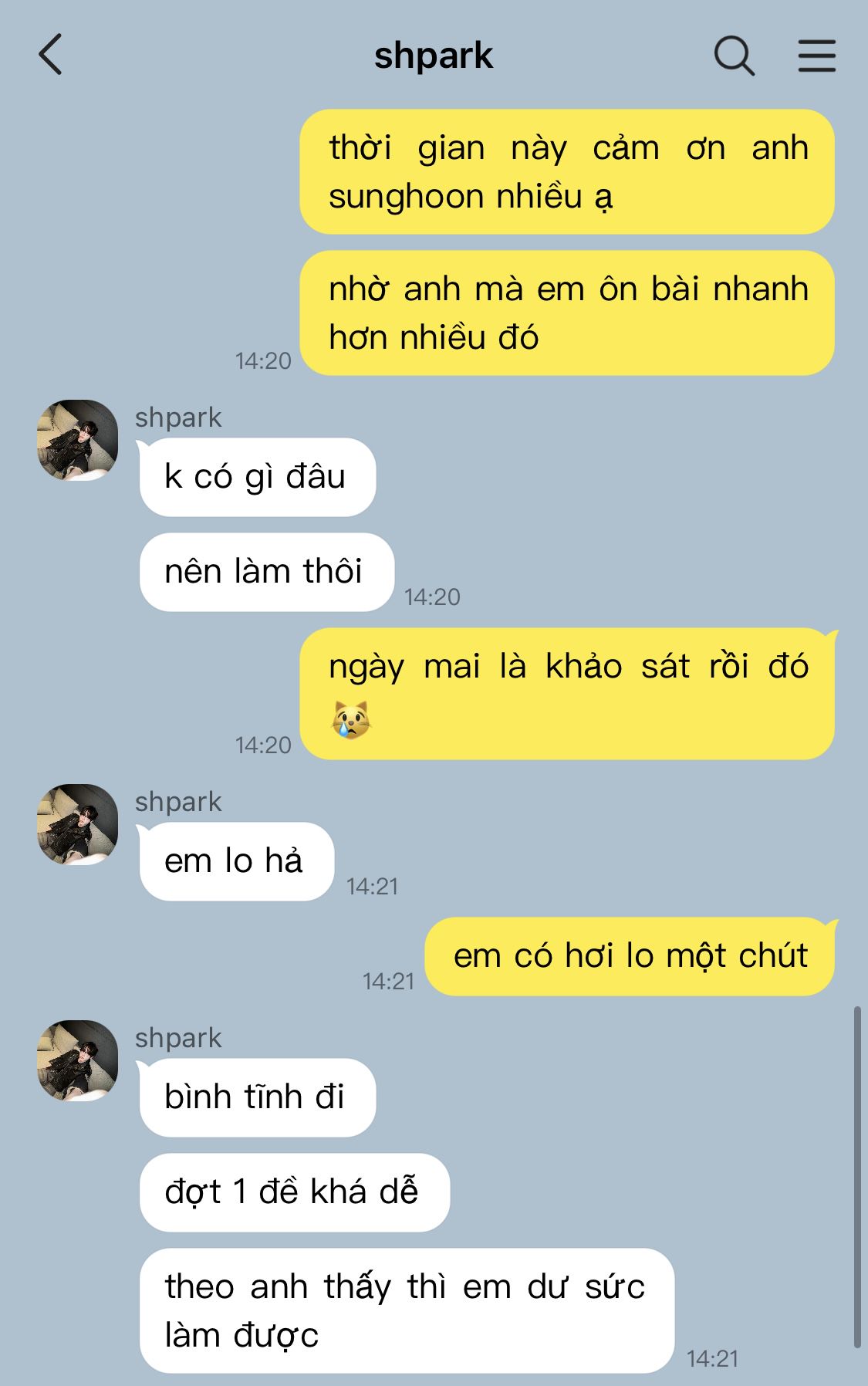868x1386 pixels.
Task: Tap the 'nên làm thôi' bubble
Action: (x=266, y=572)
